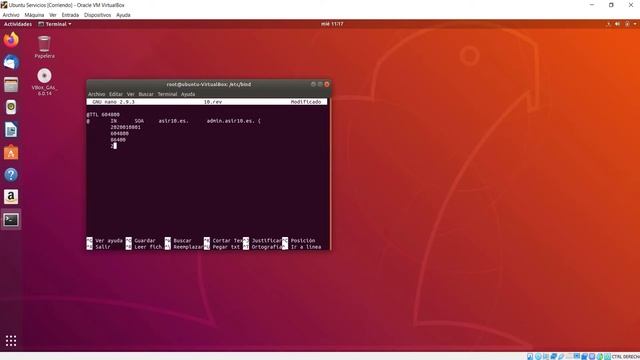Screen dimensions: 640x360
Task: Open VirtualBox Archivo menu
Action: pos(11,15)
